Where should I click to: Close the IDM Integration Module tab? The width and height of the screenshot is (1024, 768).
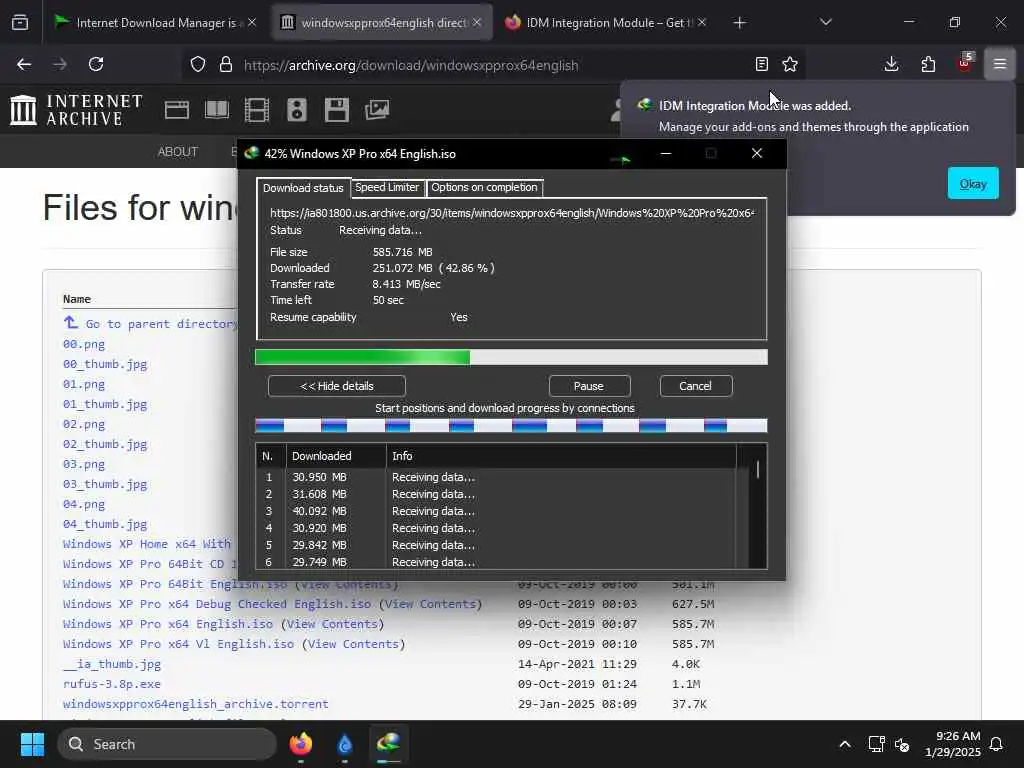point(702,22)
